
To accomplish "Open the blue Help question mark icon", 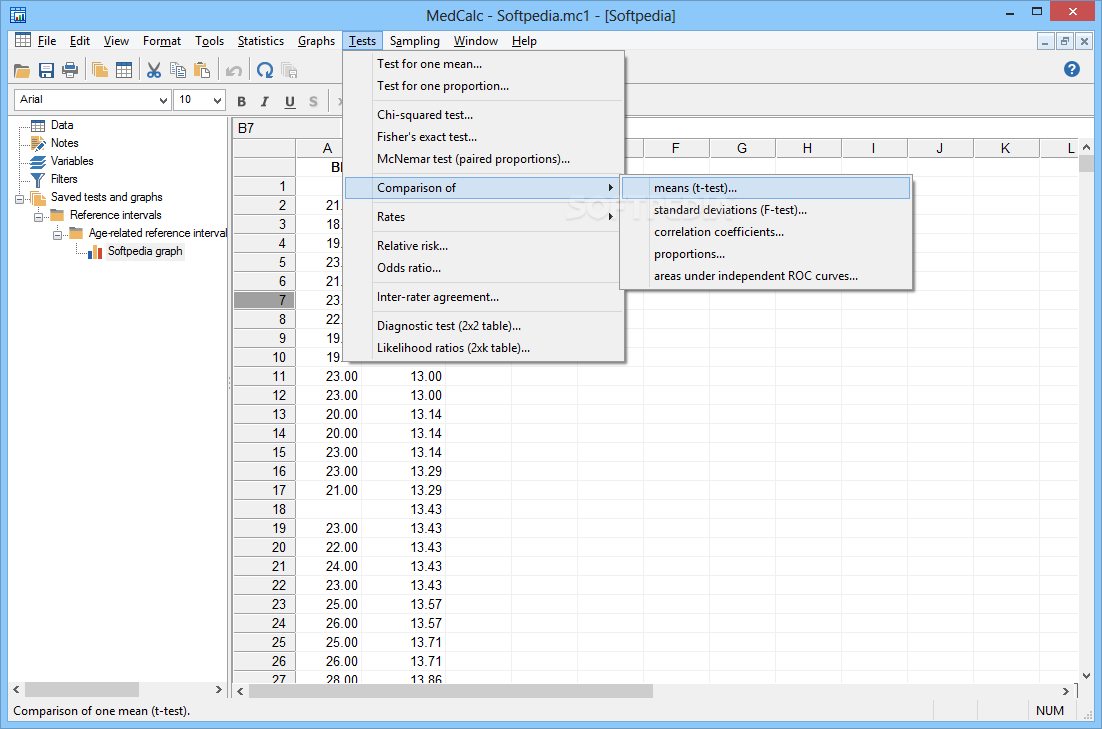I will click(x=1072, y=69).
